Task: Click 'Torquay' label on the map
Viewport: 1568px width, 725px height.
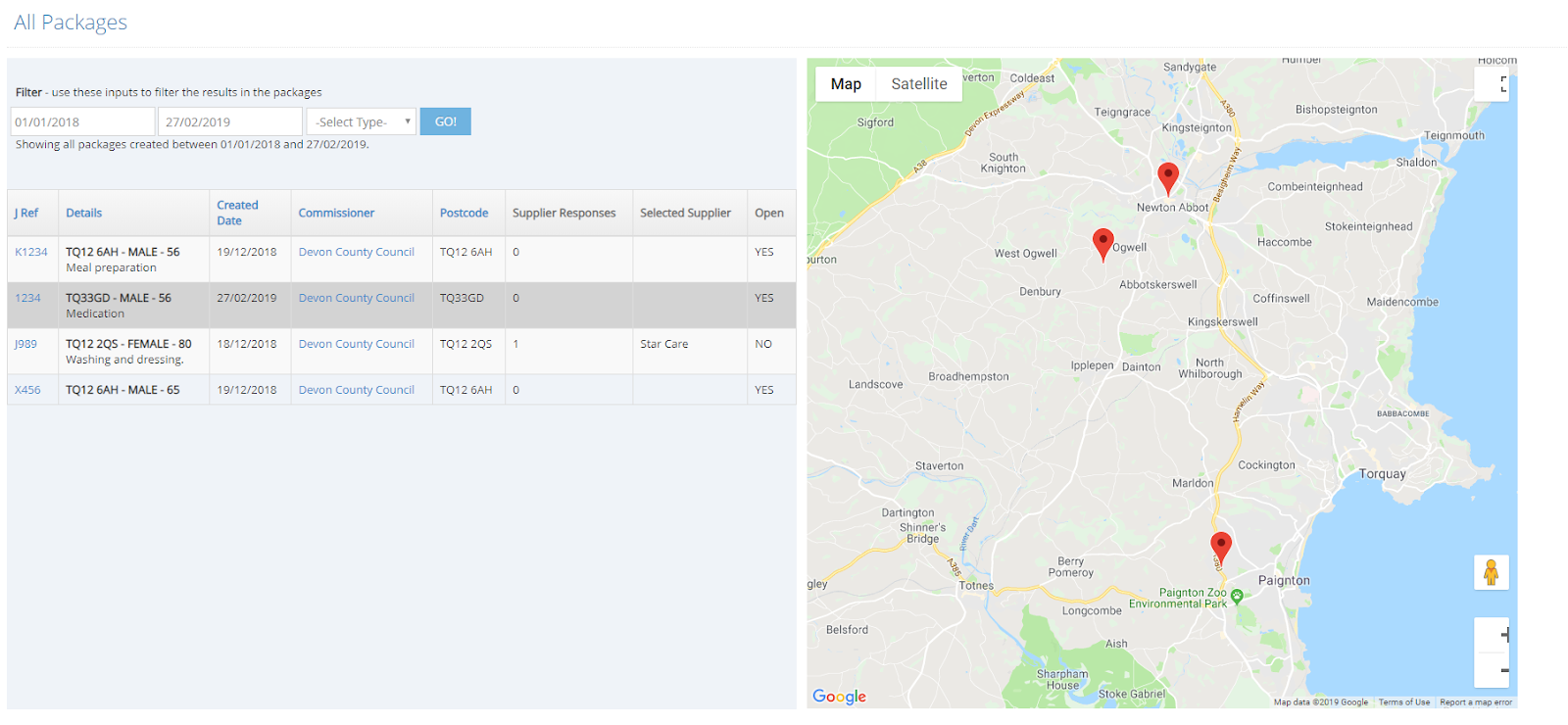Action: 1382,474
